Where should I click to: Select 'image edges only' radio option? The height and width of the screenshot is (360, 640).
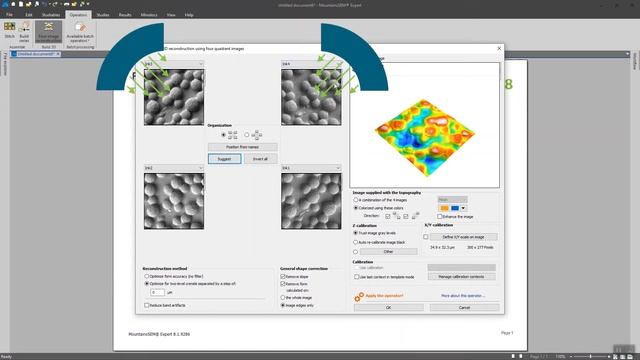click(282, 305)
